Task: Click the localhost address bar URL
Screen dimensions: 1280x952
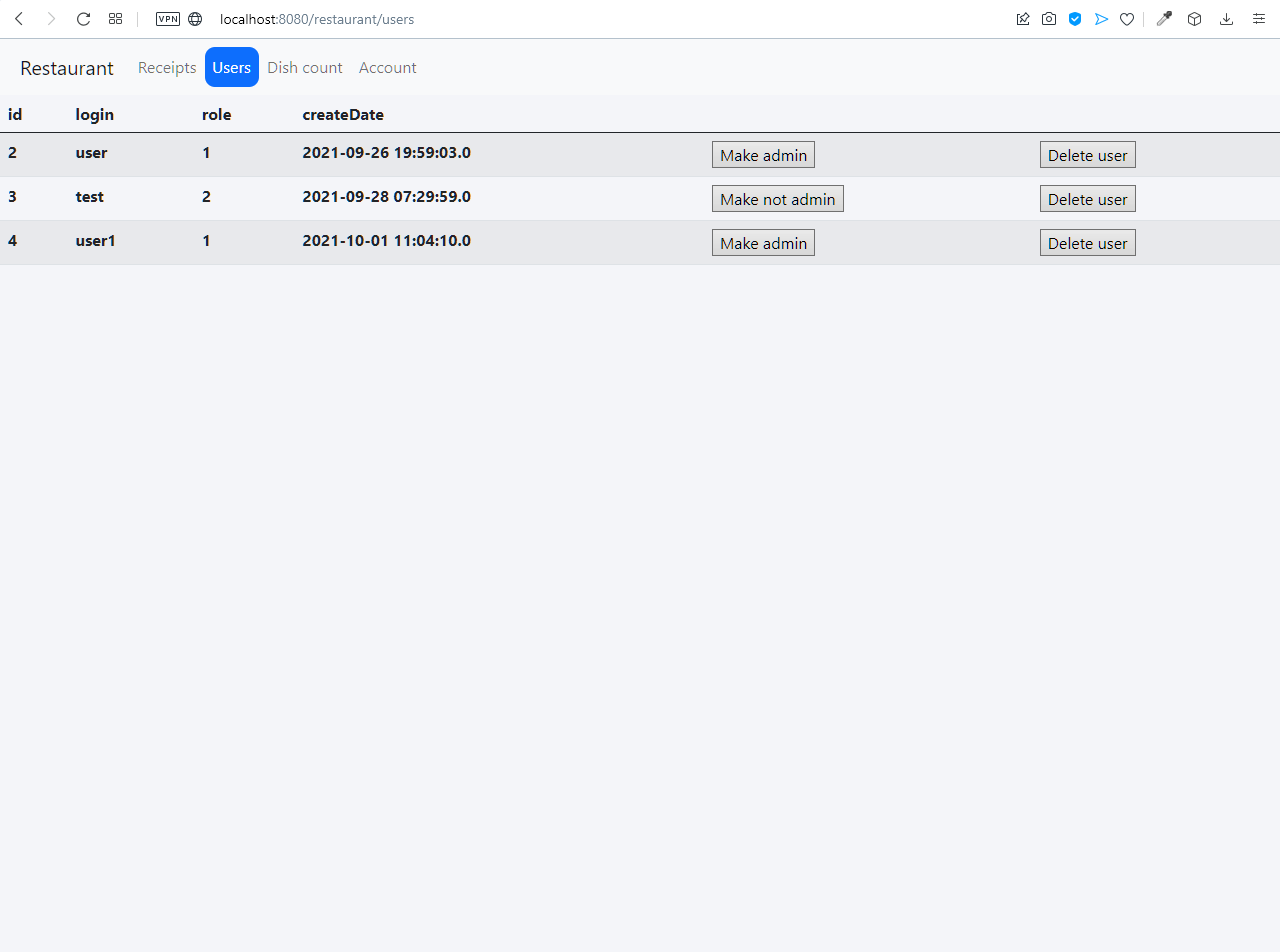Action: click(317, 19)
